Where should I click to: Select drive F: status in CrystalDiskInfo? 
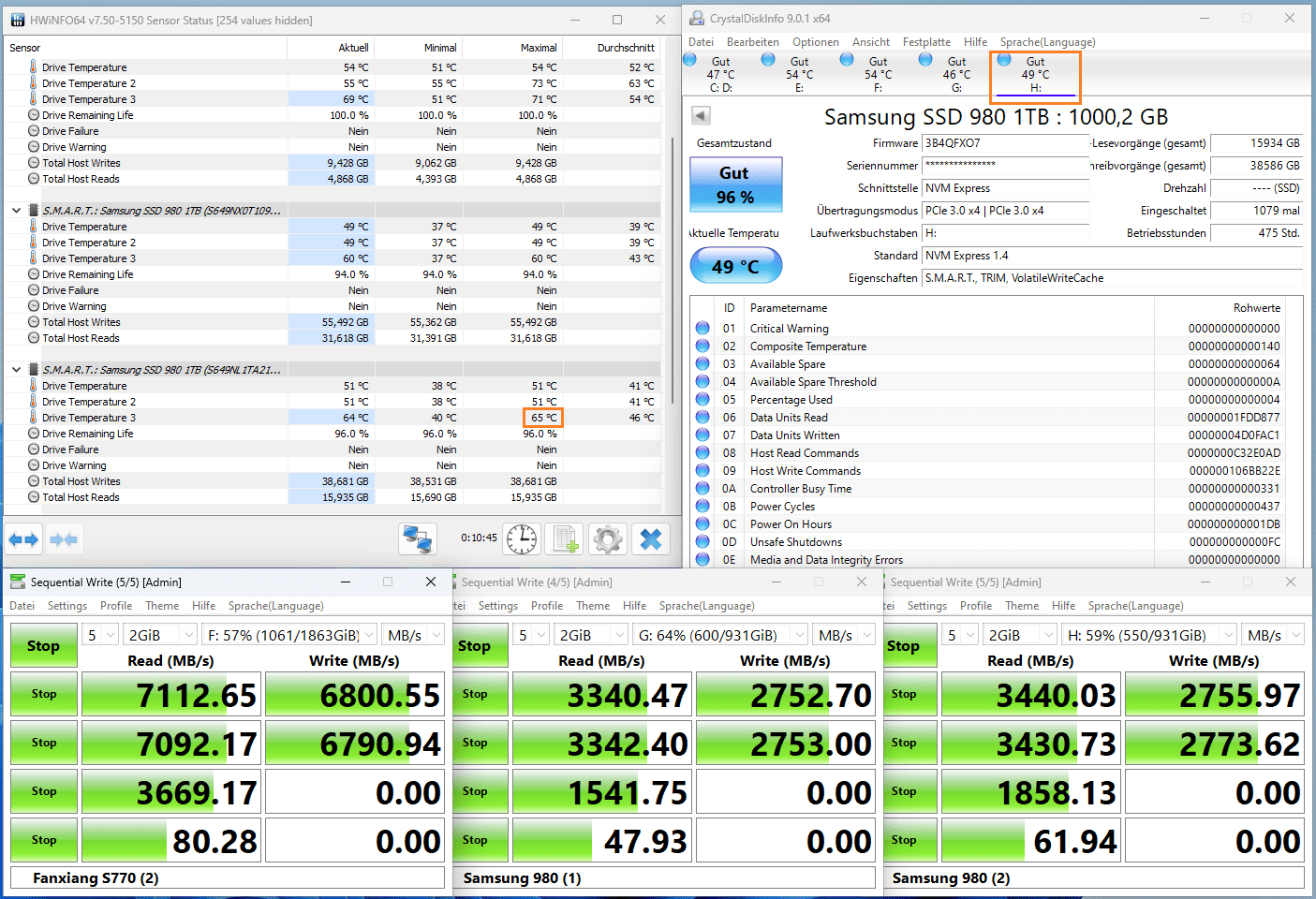(x=878, y=74)
